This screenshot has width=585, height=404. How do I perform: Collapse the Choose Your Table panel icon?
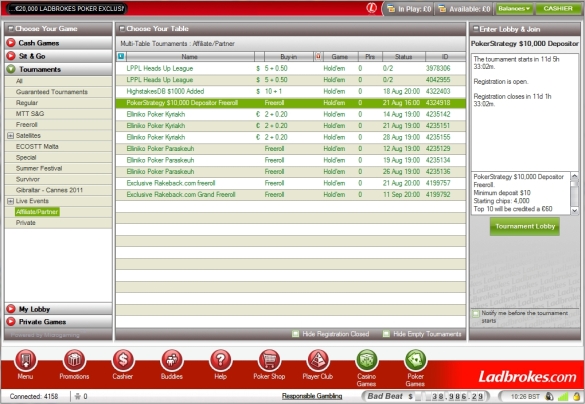122,29
